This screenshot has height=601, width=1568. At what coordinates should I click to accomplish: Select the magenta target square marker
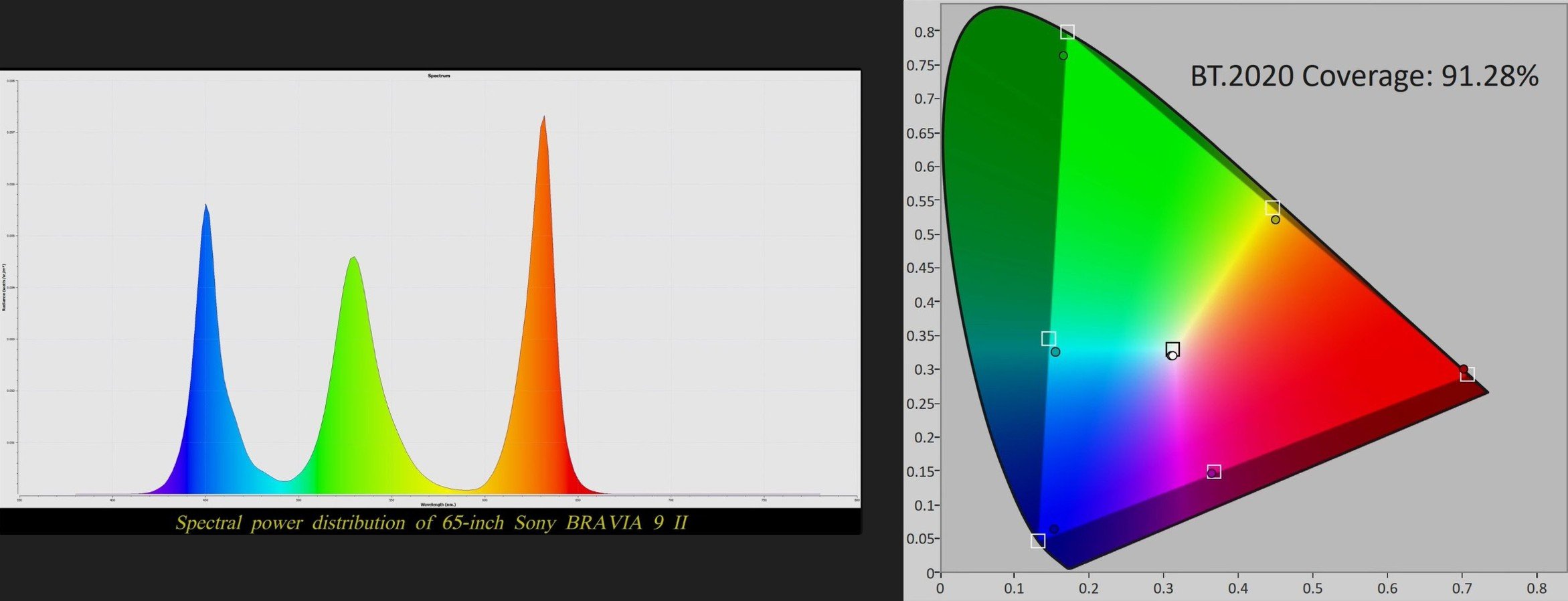pyautogui.click(x=1214, y=472)
